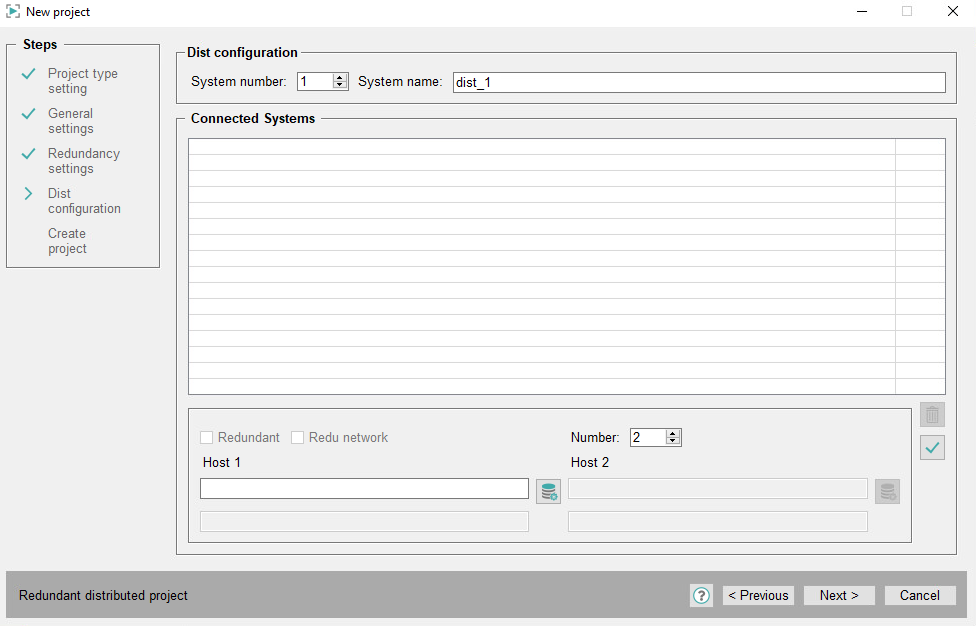The height and width of the screenshot is (626, 976).
Task: Select the Project type setting step
Action: click(x=82, y=81)
